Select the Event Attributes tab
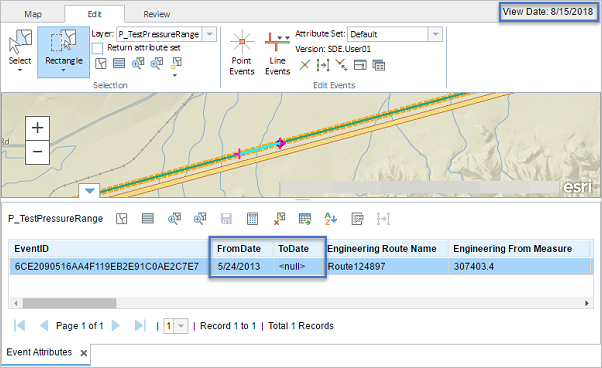This screenshot has width=602, height=368. tap(39, 352)
